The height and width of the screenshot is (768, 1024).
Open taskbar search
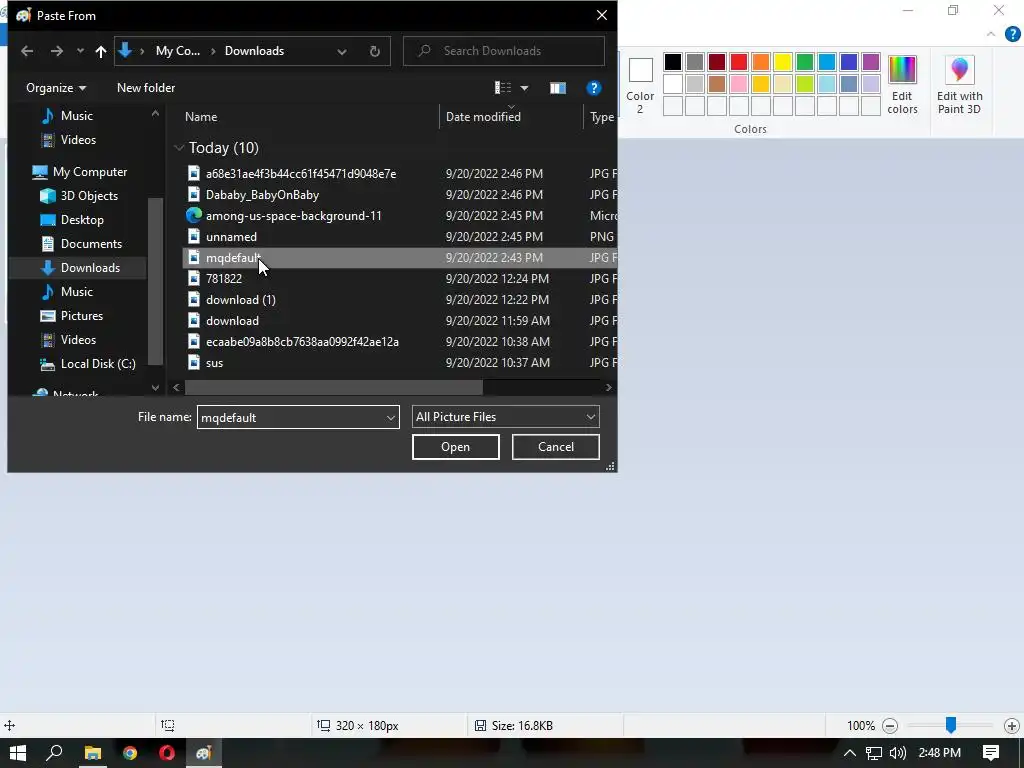click(x=54, y=753)
